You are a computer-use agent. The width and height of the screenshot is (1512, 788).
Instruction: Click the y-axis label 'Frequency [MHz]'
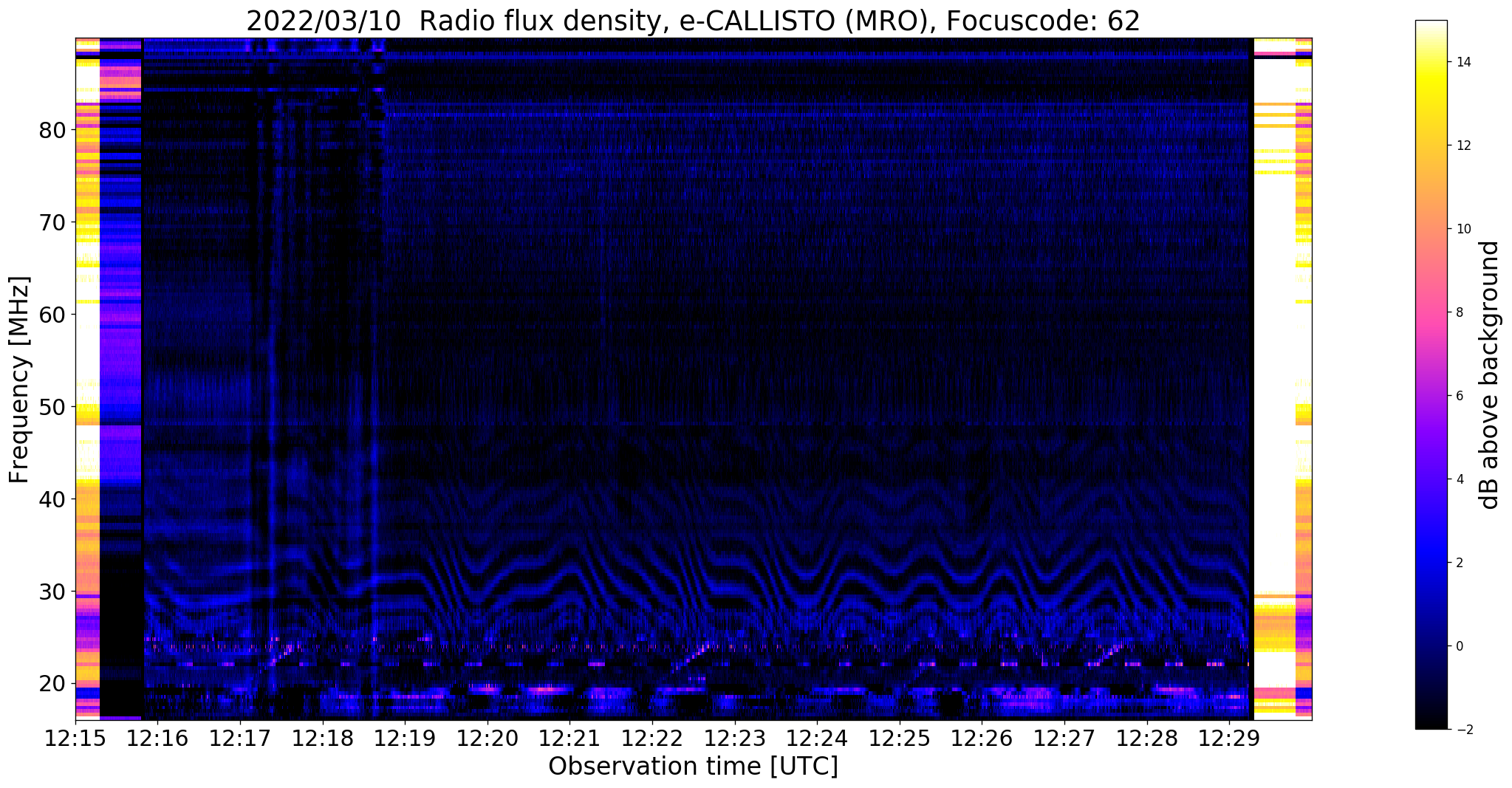(19, 380)
